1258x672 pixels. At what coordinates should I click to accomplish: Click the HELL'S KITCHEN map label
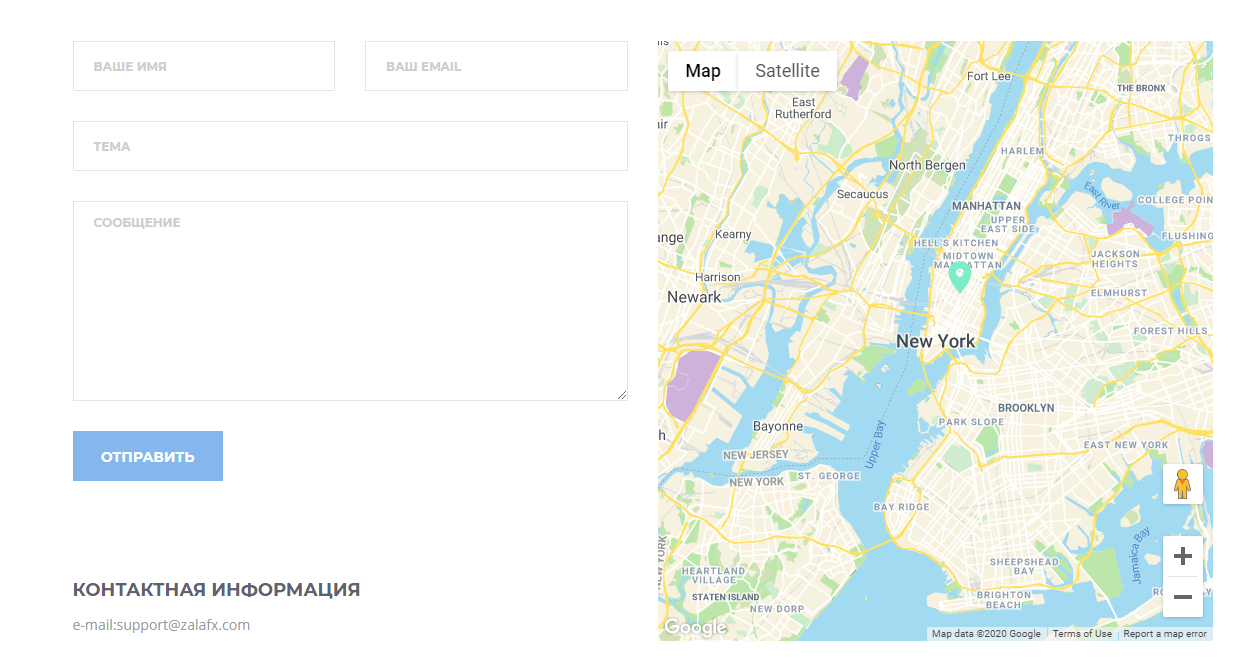pos(955,243)
